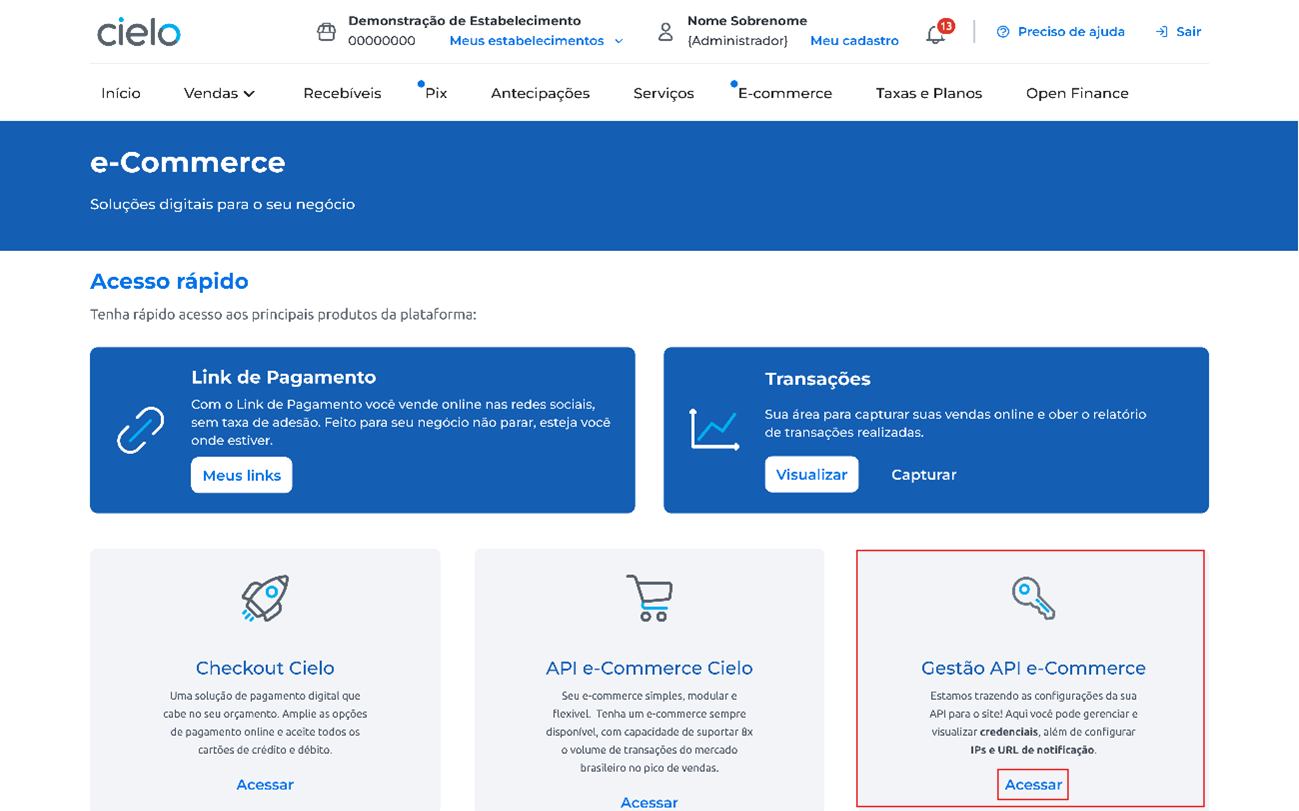Click Demonstração de Estabelecimento text
Screen dimensions: 1299x811
pyautogui.click(x=464, y=21)
